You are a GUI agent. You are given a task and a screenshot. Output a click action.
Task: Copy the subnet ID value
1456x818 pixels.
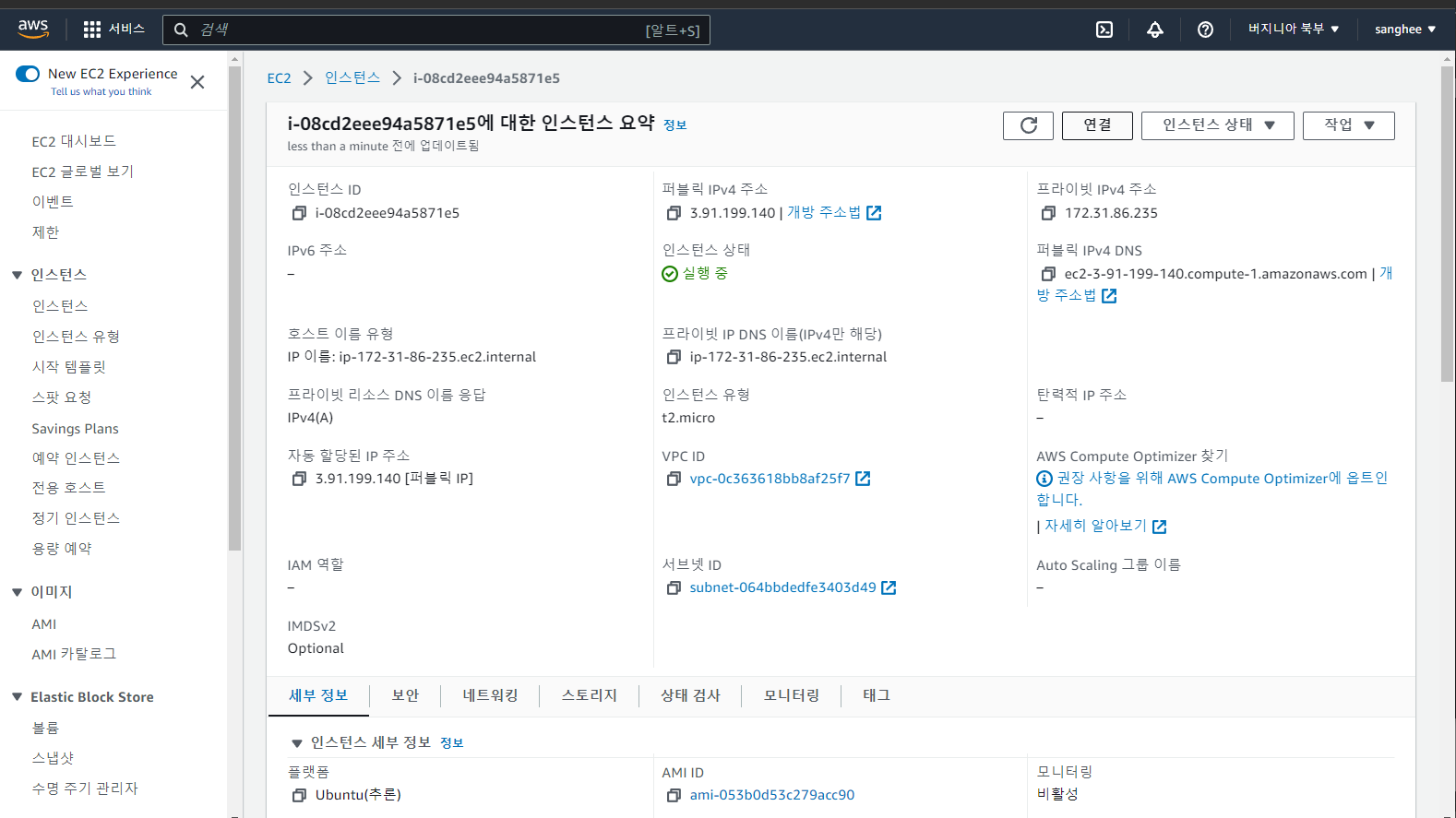pos(674,587)
